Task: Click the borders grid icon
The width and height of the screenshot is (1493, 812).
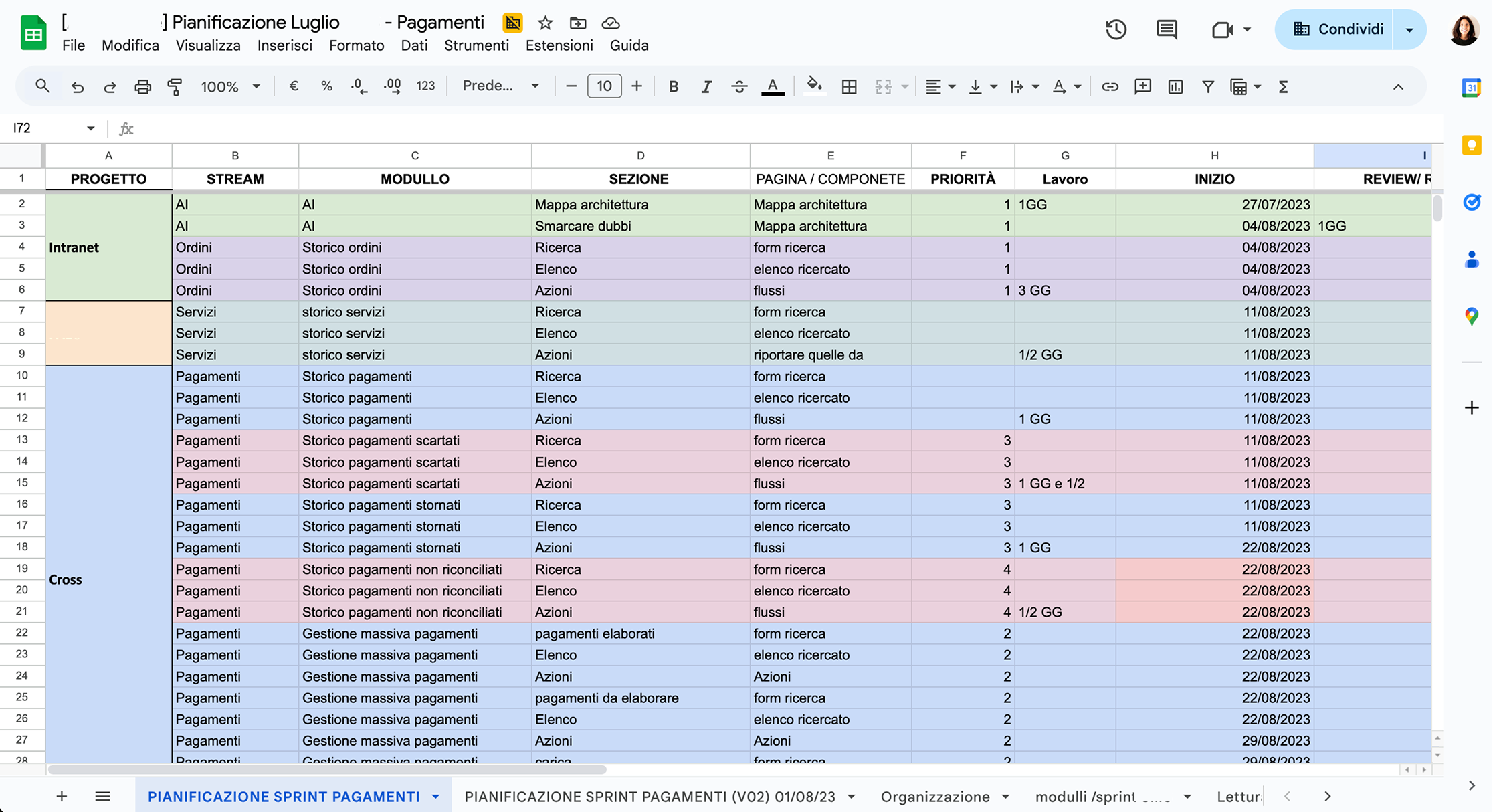Action: point(849,86)
